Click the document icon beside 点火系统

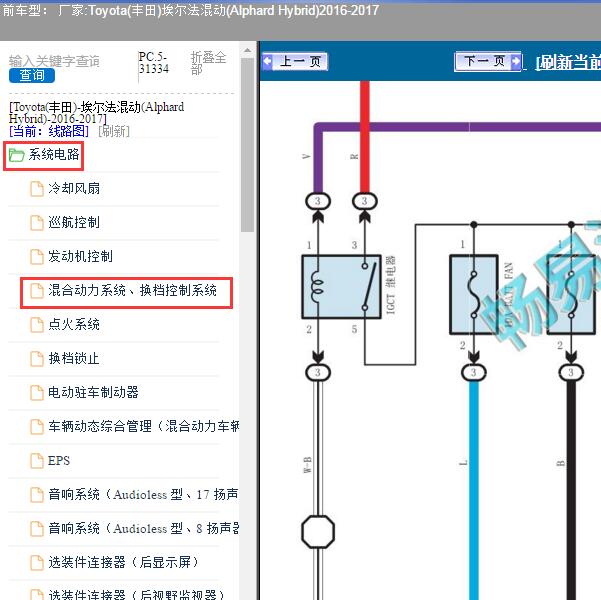point(37,324)
